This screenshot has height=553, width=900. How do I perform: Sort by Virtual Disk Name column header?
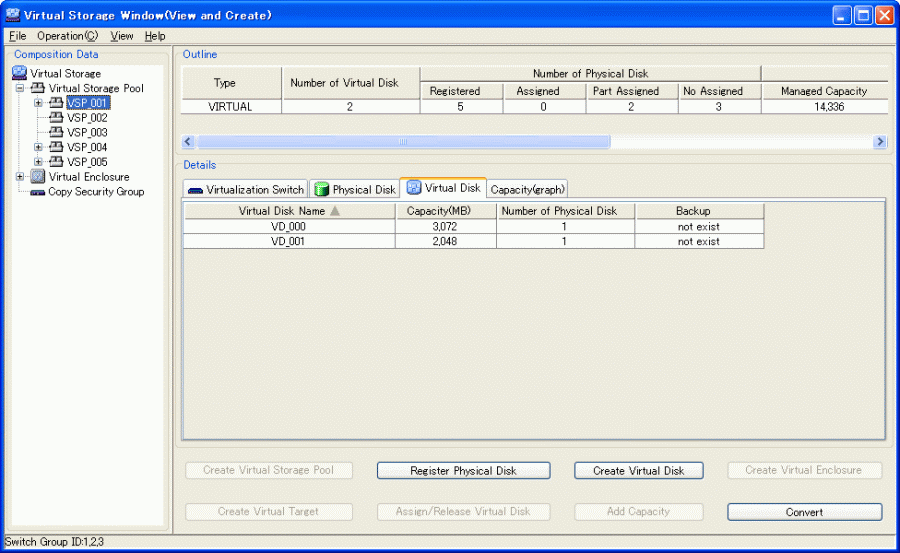click(282, 211)
